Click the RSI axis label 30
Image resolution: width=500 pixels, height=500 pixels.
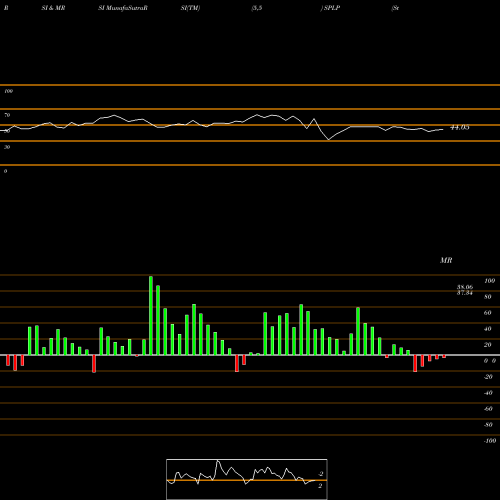[7, 147]
